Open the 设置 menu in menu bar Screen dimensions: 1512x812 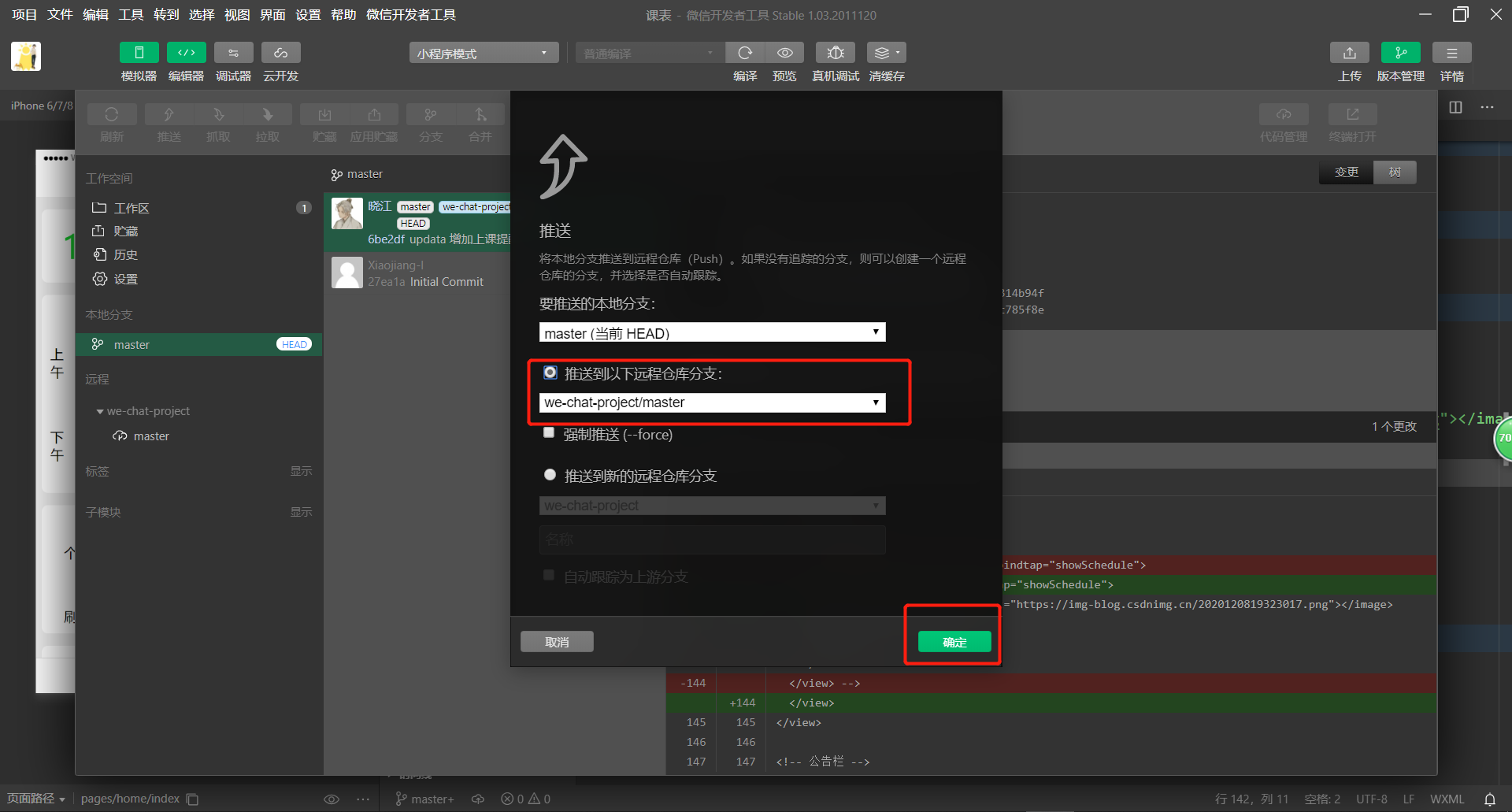(x=308, y=15)
